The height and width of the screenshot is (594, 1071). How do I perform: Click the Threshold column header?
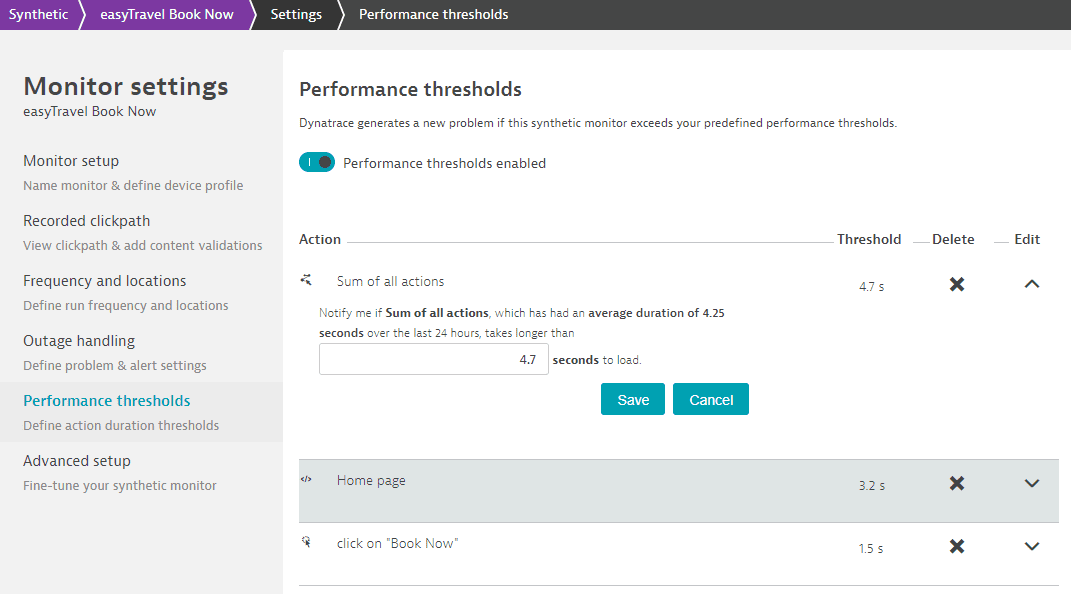tap(869, 240)
